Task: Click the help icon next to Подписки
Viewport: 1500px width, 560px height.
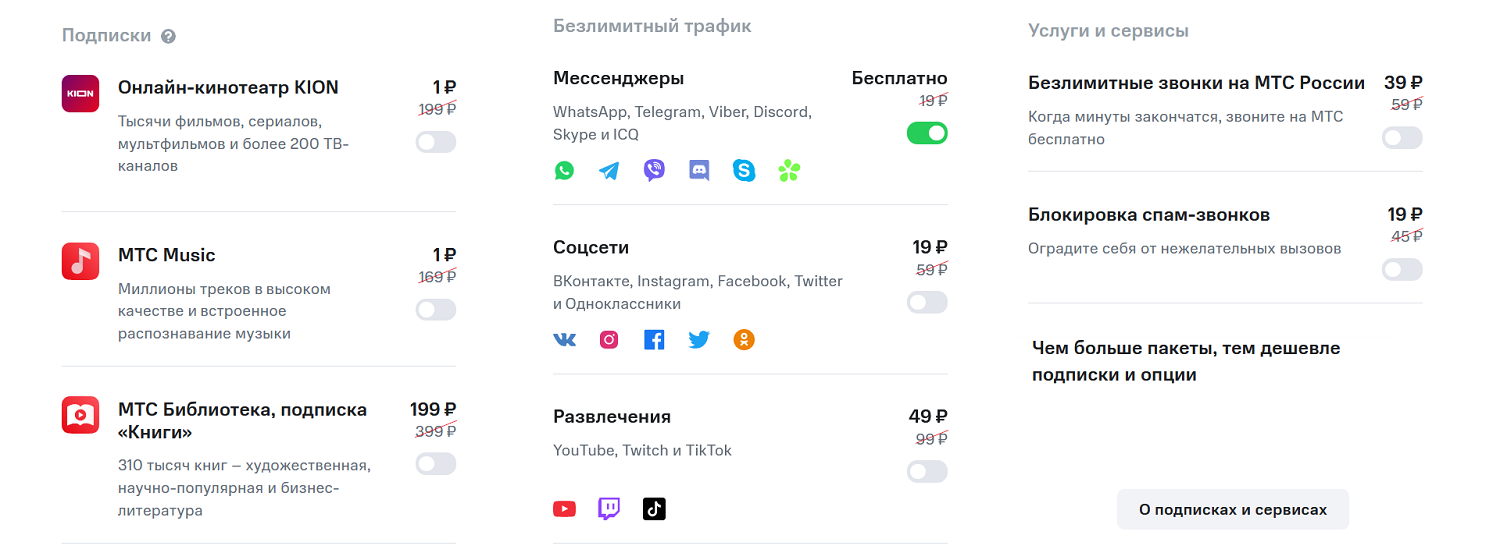Action: coord(168,36)
